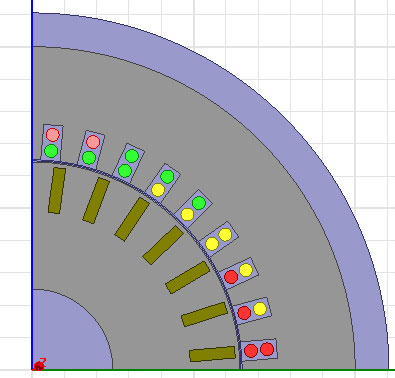Select the green horizontal axis line

point(213,370)
